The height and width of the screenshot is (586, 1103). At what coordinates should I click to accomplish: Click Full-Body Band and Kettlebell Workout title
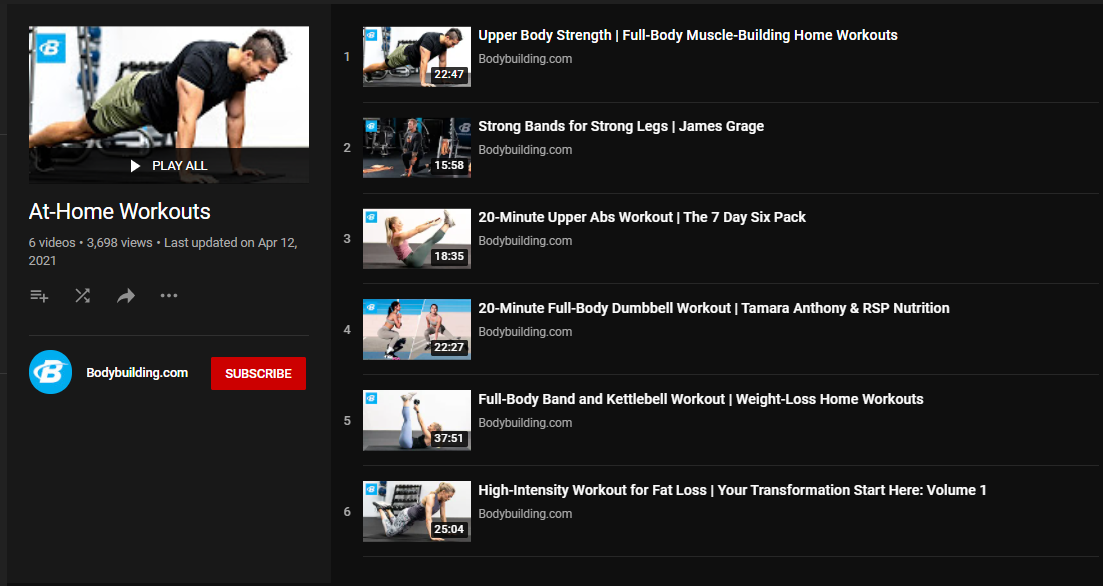(x=701, y=399)
